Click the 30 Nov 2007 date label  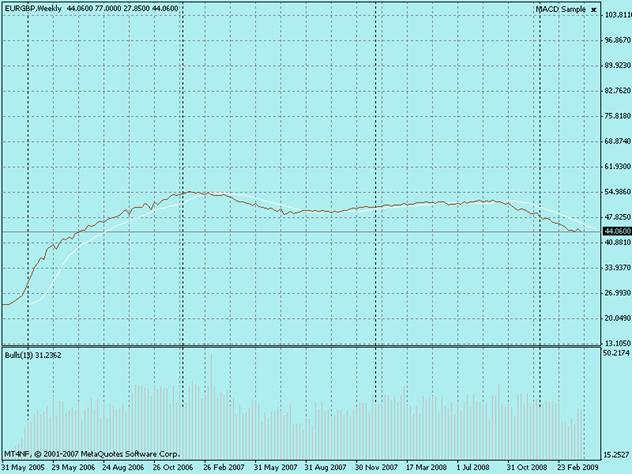[378, 467]
